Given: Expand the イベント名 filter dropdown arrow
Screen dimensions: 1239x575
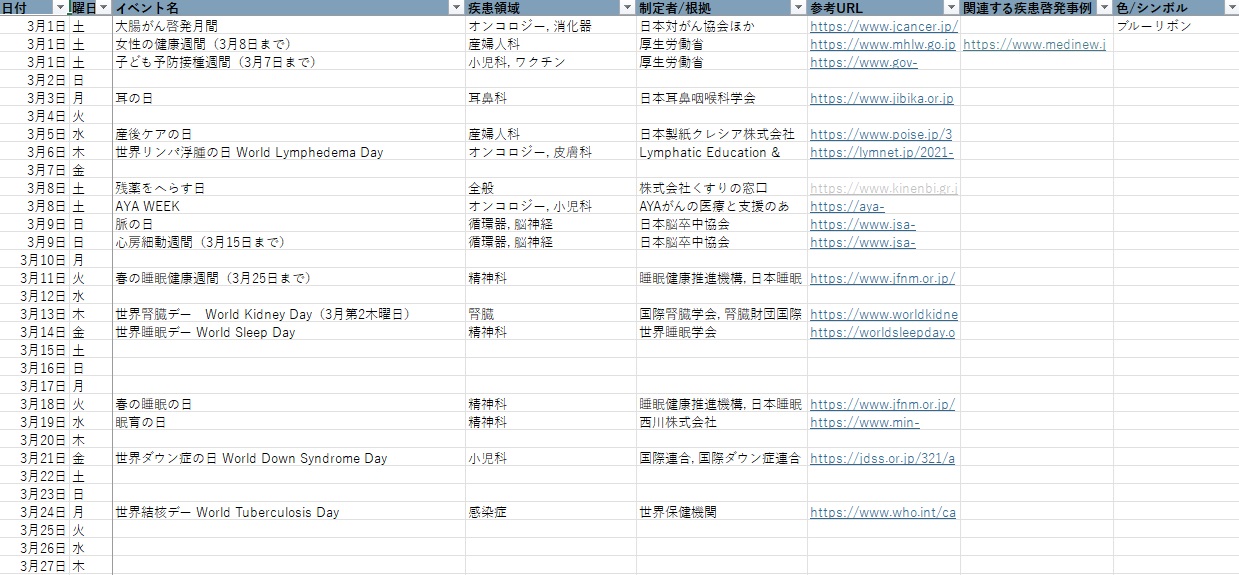Looking at the screenshot, I should 455,8.
